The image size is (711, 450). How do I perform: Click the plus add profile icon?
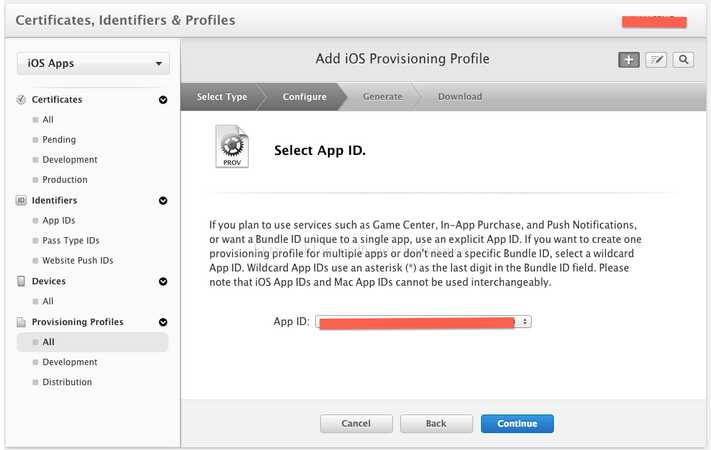click(x=628, y=59)
